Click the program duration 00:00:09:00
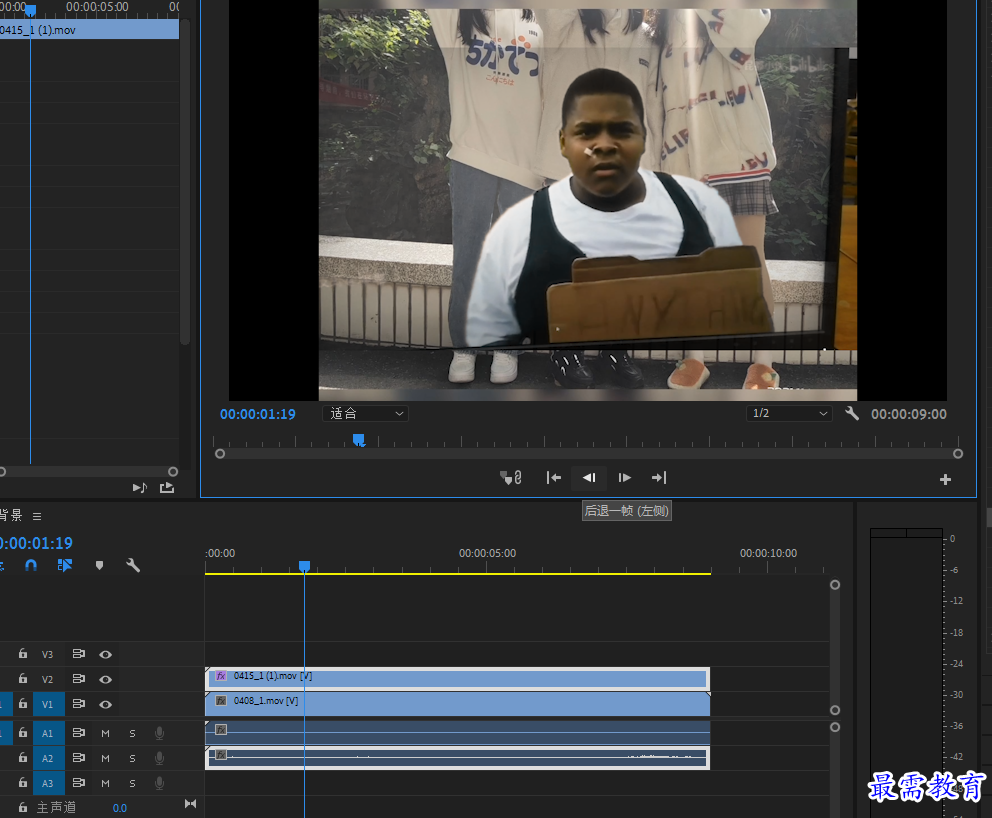The height and width of the screenshot is (818, 992). click(908, 414)
